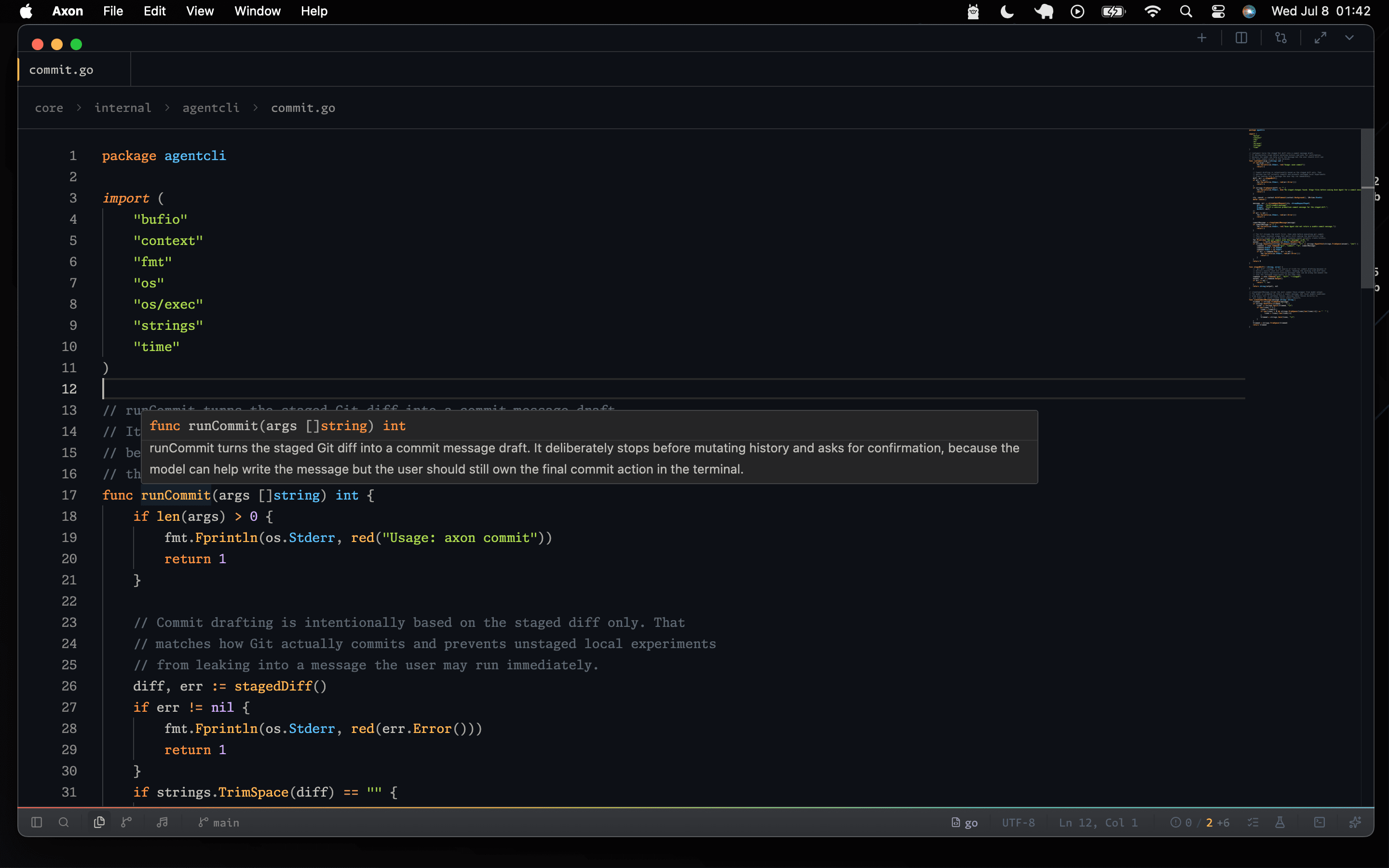Click the hover tooltip signature func runCommit
Viewport: 1389px width, 868px height.
pos(278,425)
